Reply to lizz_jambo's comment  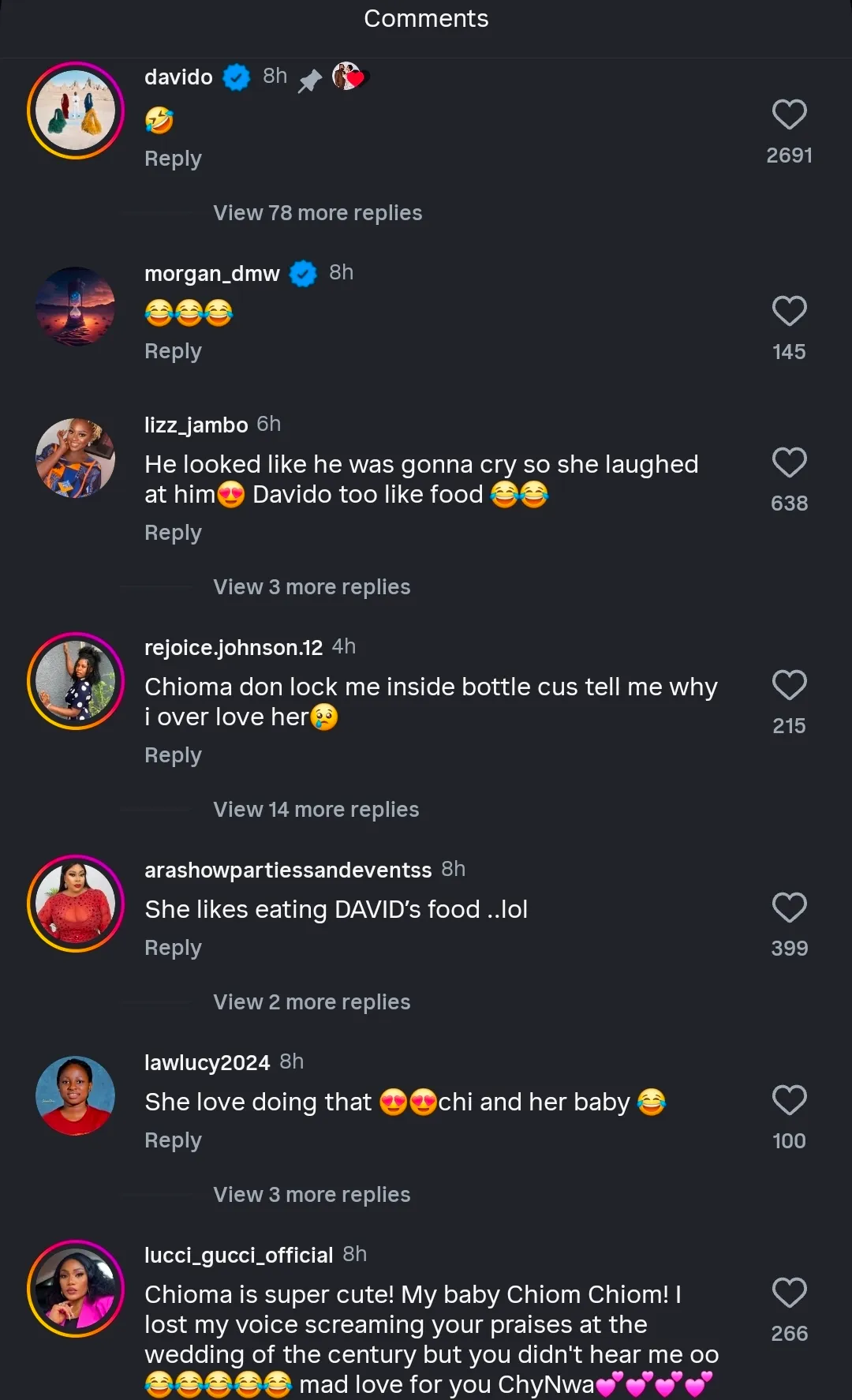coord(173,533)
